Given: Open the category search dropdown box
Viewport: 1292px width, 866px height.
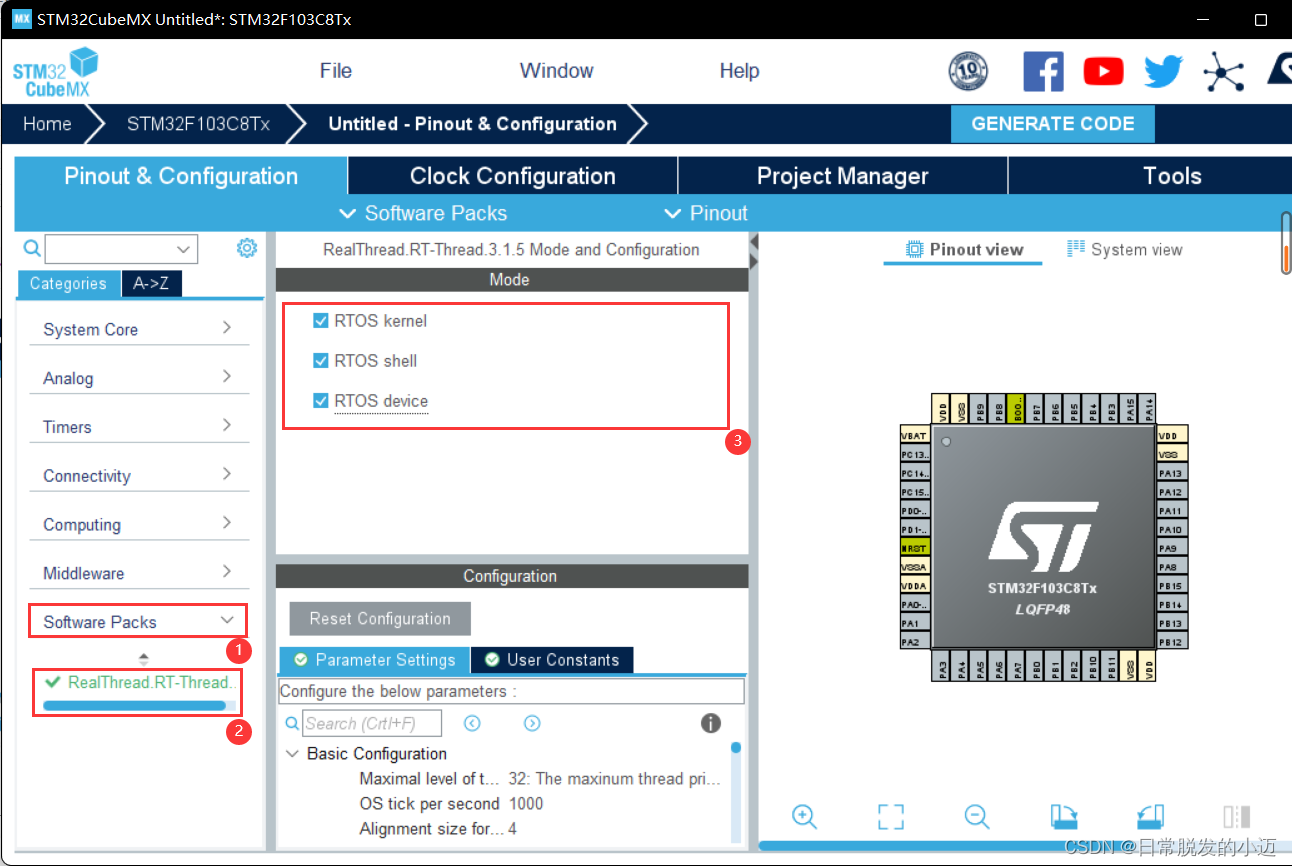Looking at the screenshot, I should (121, 248).
